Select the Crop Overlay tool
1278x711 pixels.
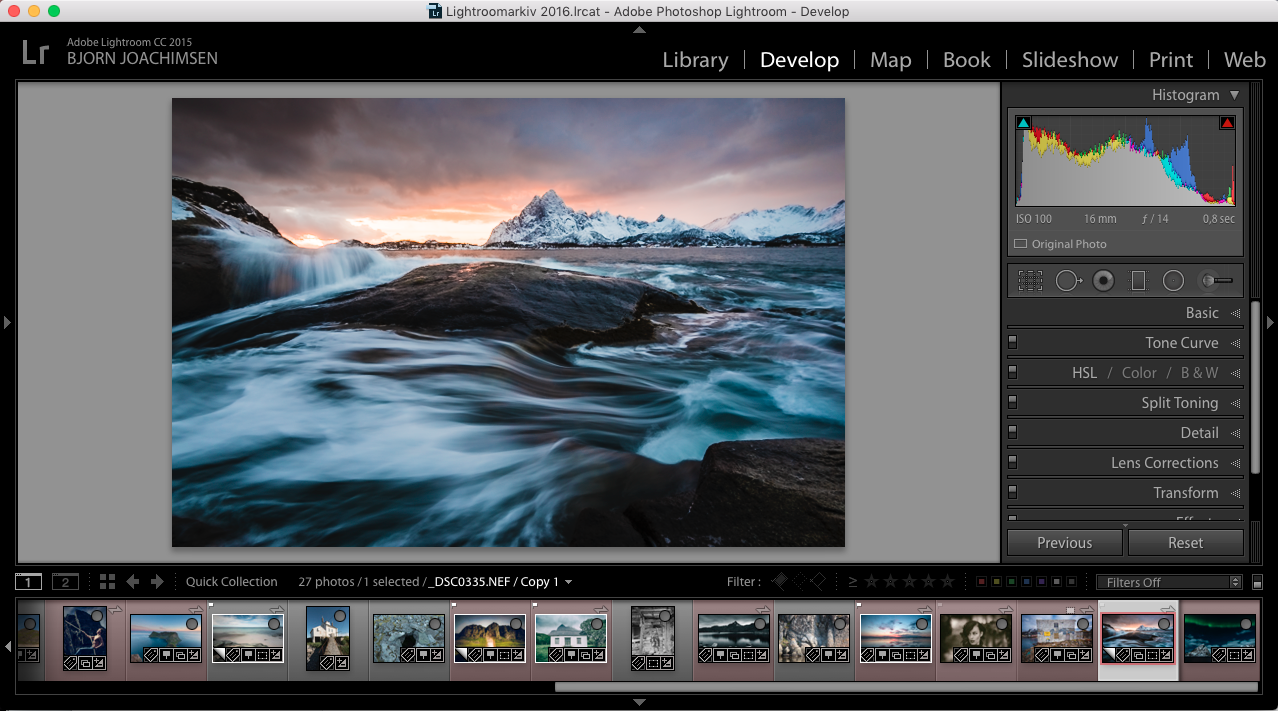tap(1030, 281)
